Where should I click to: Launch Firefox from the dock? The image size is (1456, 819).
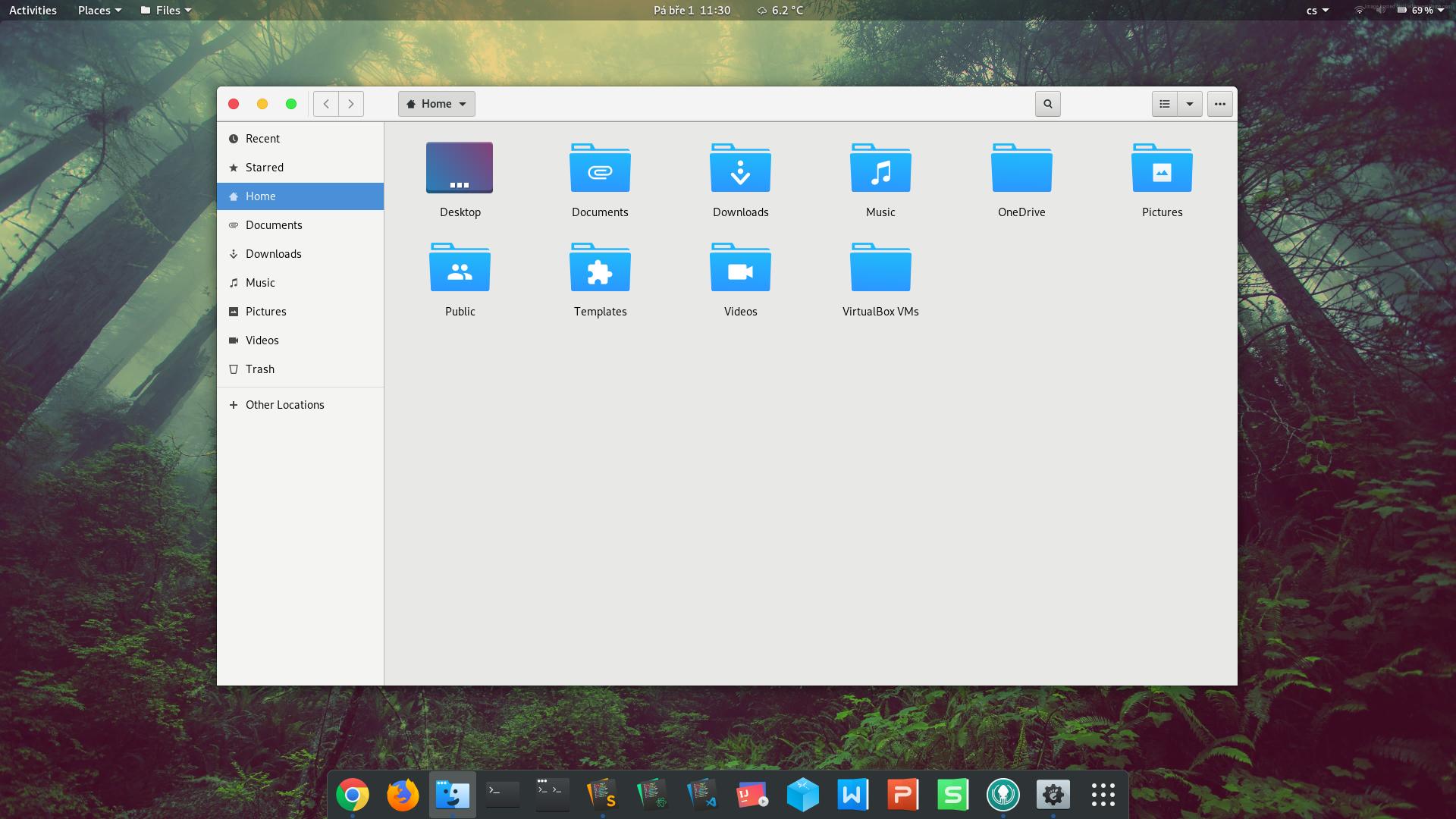click(403, 795)
